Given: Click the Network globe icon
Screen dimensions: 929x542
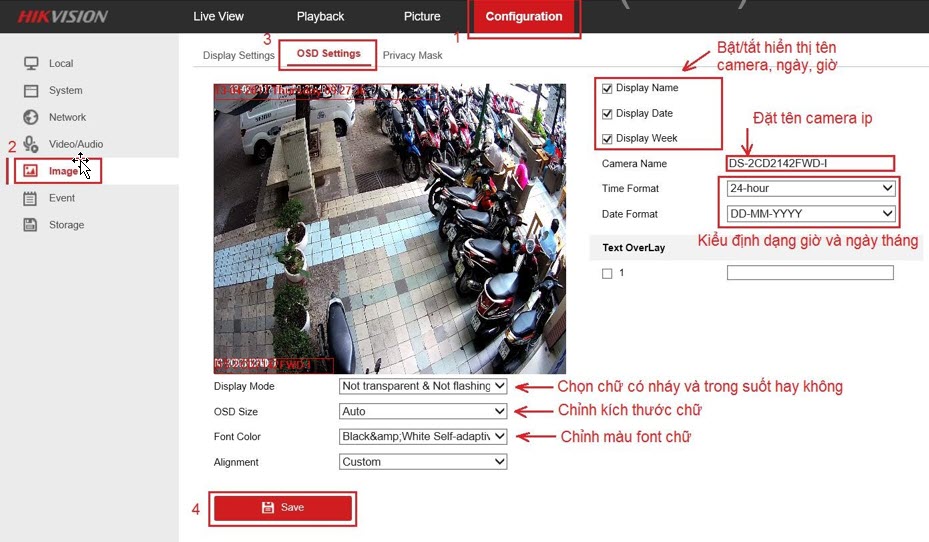Looking at the screenshot, I should coord(31,117).
